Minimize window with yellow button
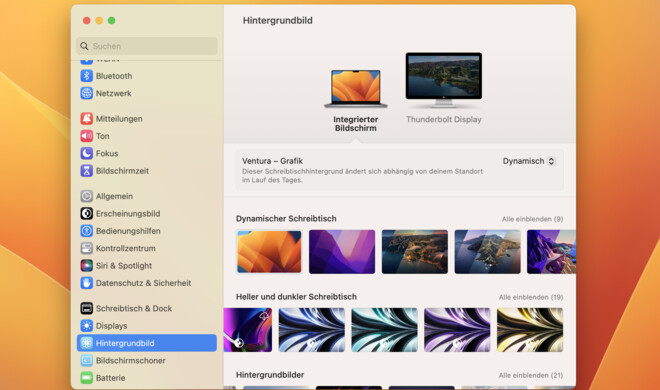Viewport: 660px width, 390px height. click(99, 20)
